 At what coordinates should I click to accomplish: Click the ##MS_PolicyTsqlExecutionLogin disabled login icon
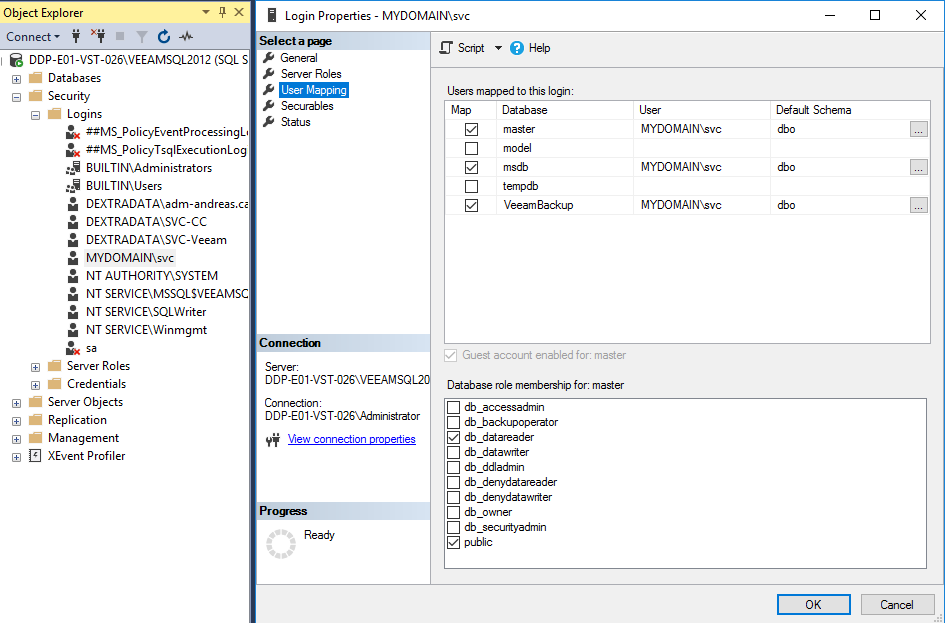(x=73, y=150)
